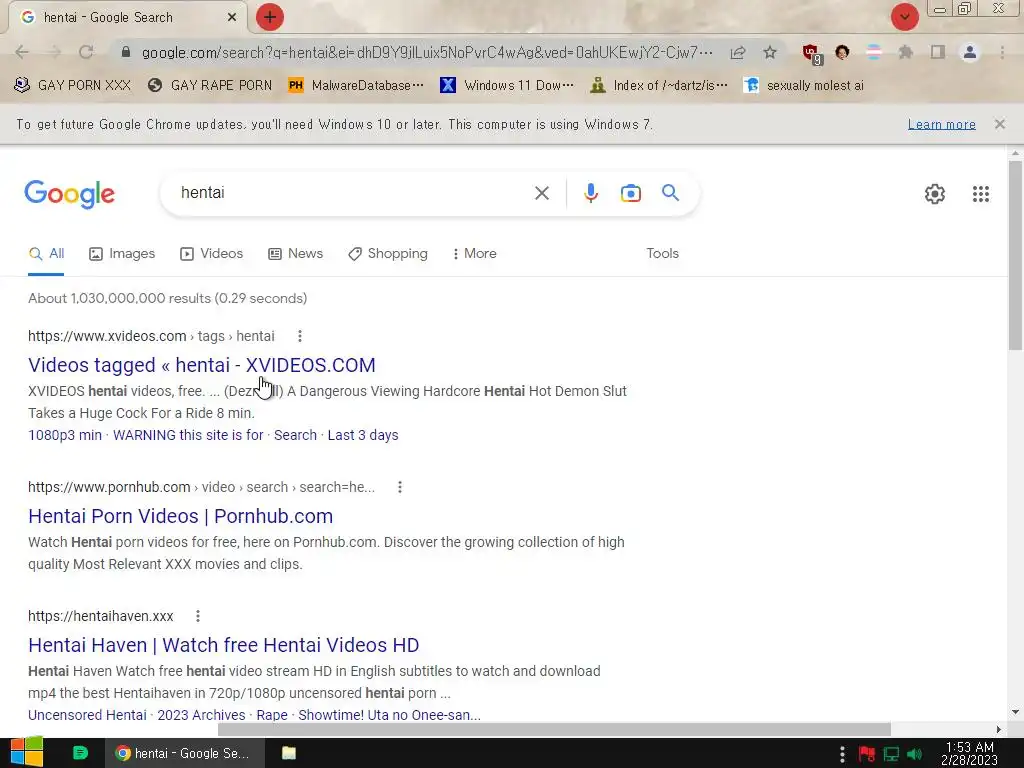The height and width of the screenshot is (768, 1024).
Task: Open the Extensions puzzle piece menu
Action: (905, 52)
